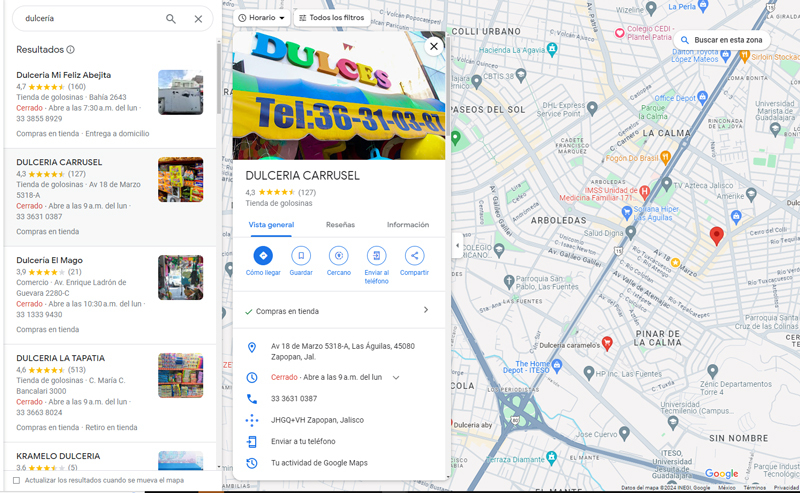The width and height of the screenshot is (800, 493).
Task: Close the DULCERIA CARRUSEL detail panel
Action: [x=434, y=46]
